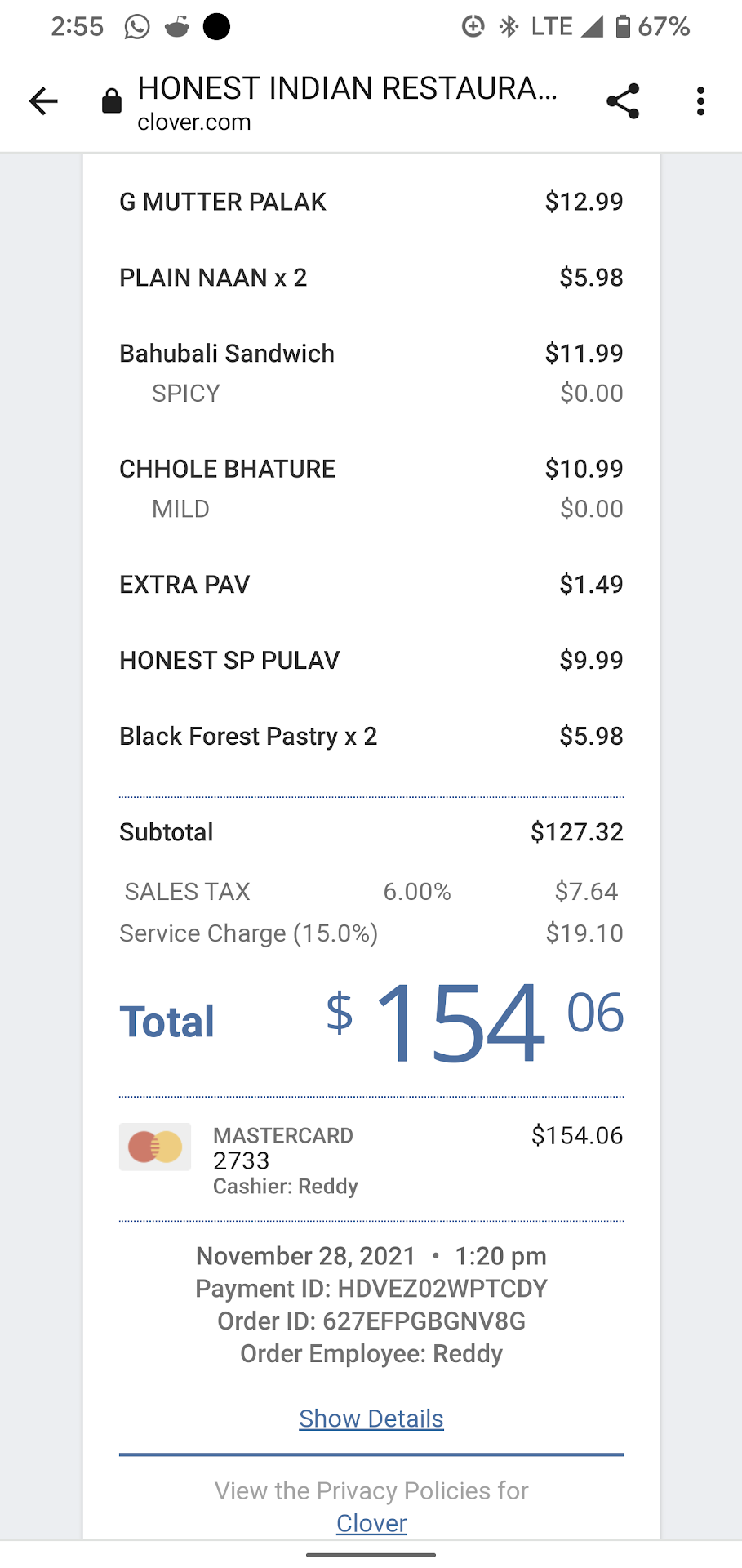Tap the Black Forest Pastry x 2 item

click(x=248, y=736)
